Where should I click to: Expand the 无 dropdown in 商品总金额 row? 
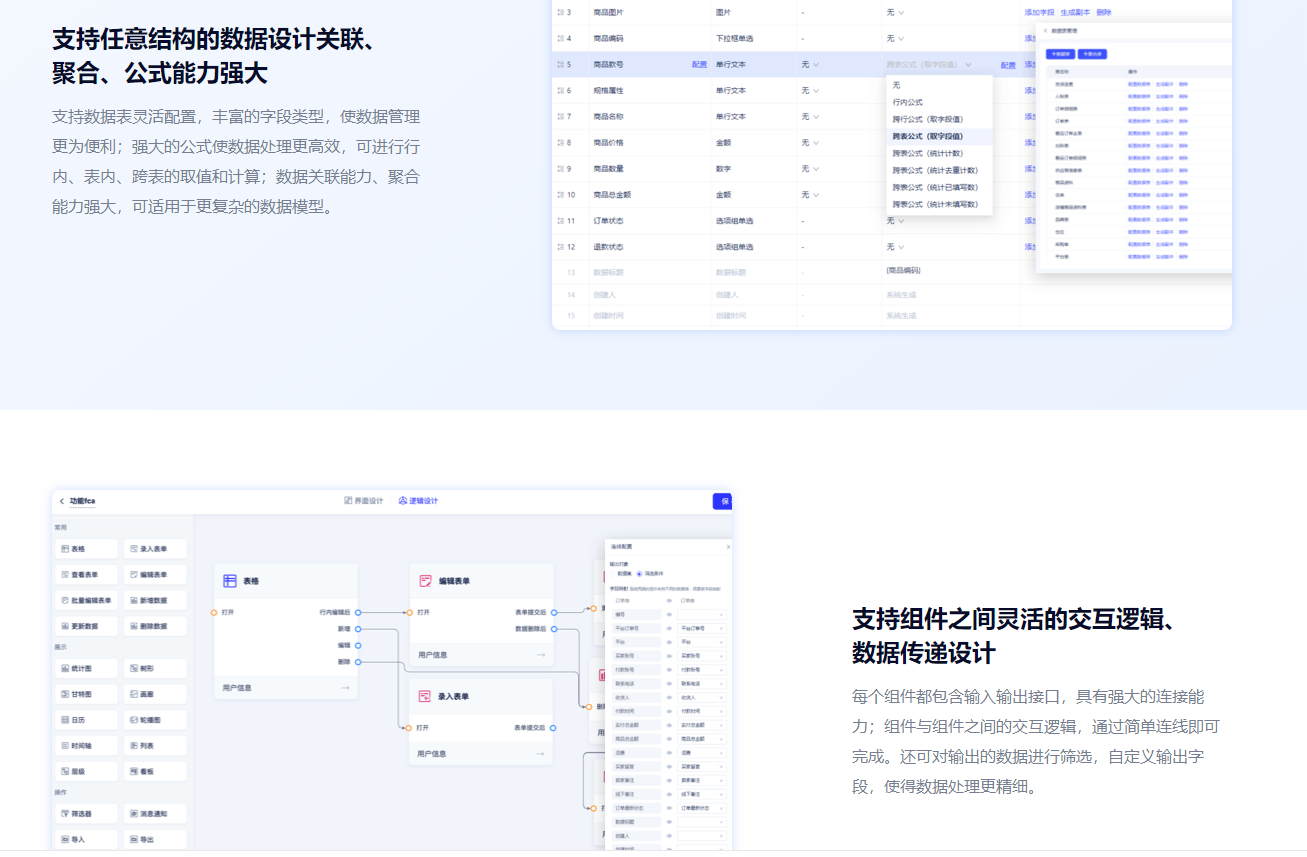pyautogui.click(x=810, y=194)
